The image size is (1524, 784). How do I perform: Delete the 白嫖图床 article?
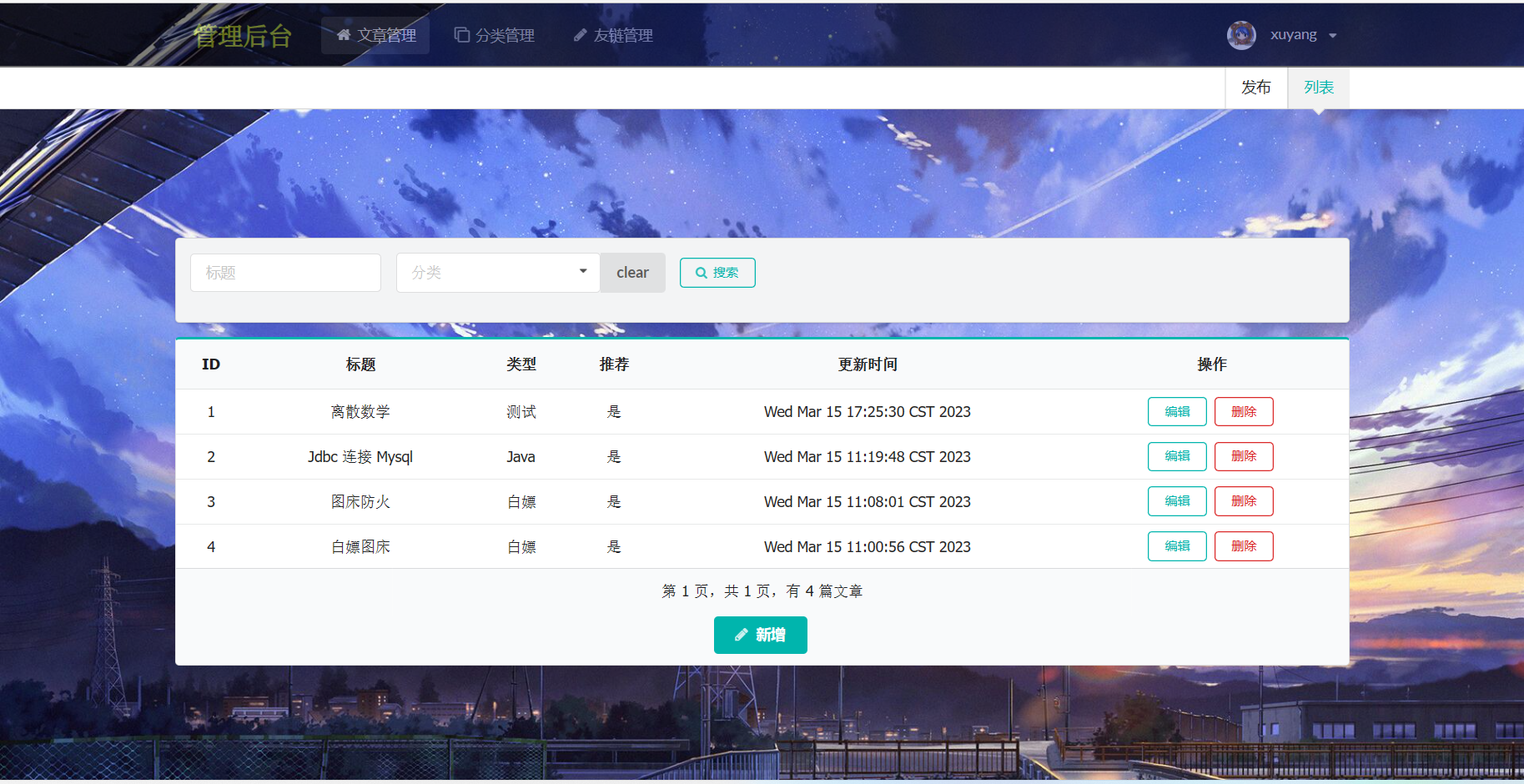pos(1243,546)
